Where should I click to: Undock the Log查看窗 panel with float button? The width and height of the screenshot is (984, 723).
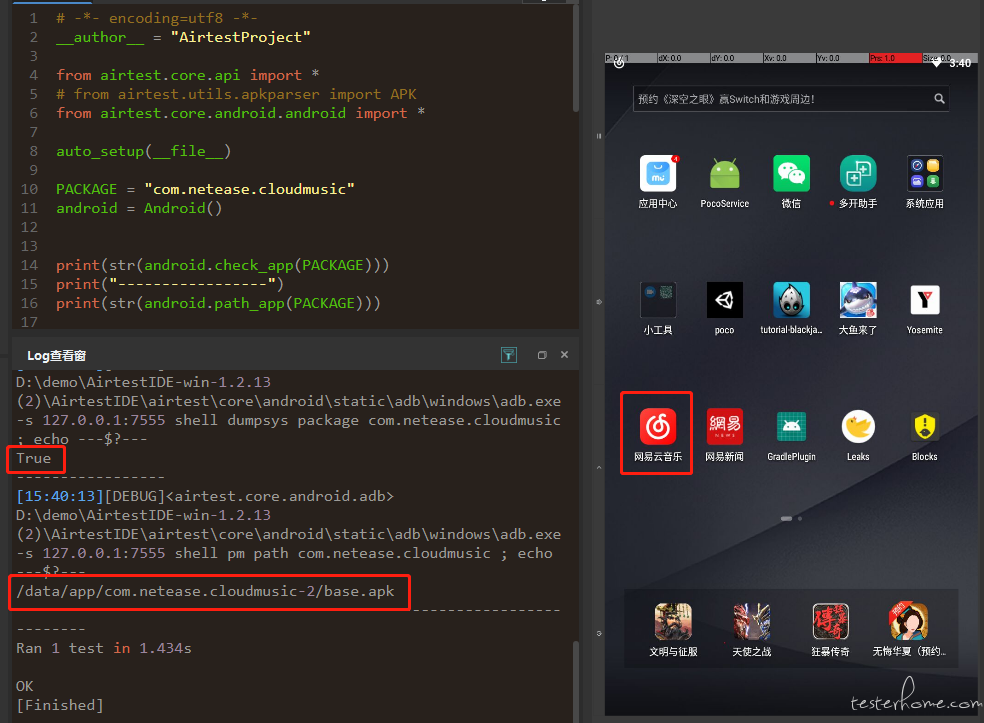pyautogui.click(x=542, y=355)
